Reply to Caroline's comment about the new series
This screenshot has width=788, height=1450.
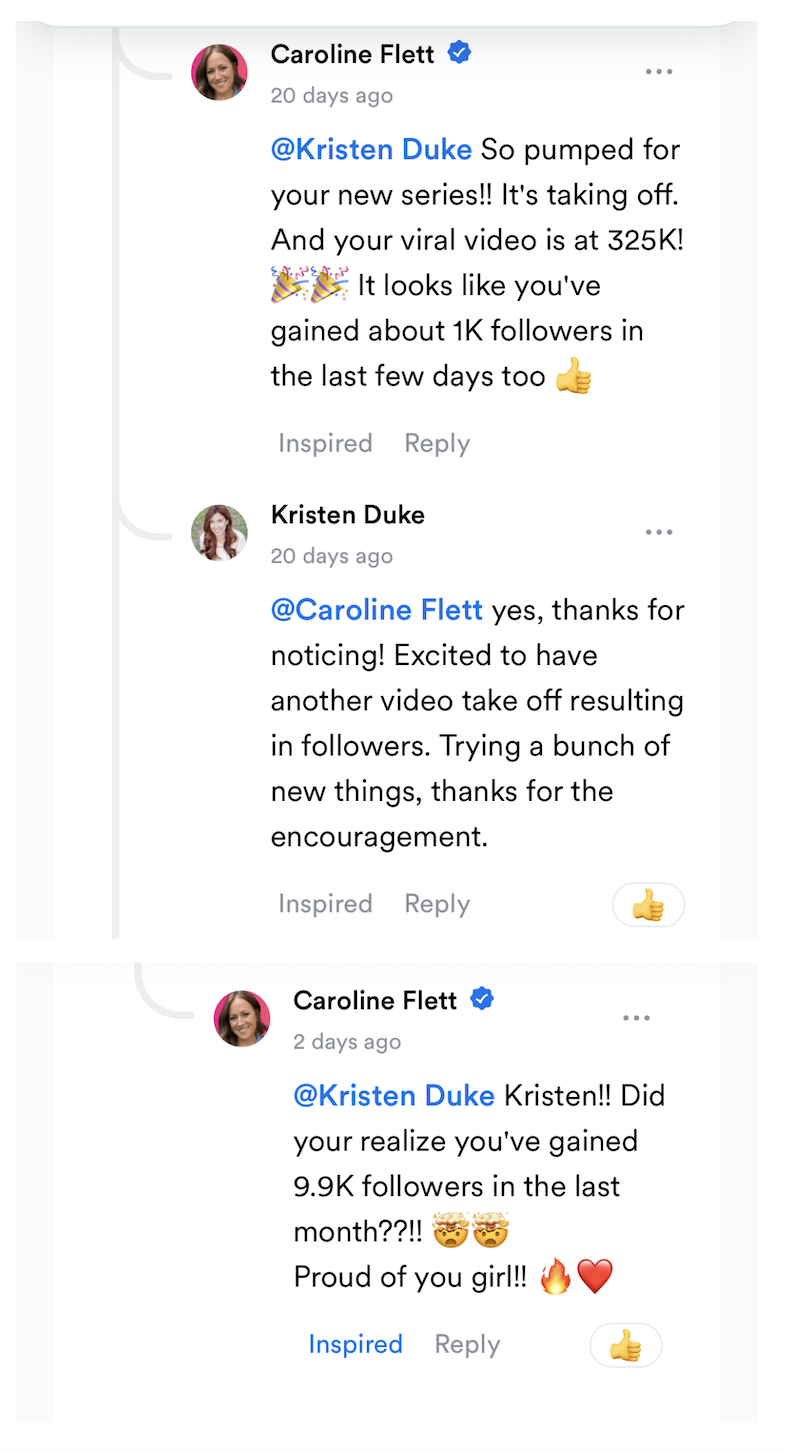[437, 443]
